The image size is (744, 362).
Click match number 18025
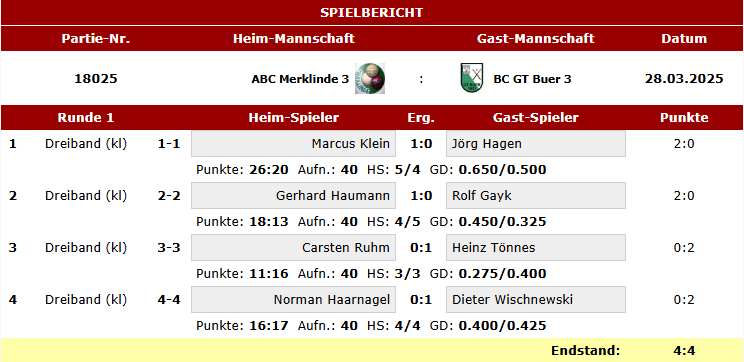96,79
